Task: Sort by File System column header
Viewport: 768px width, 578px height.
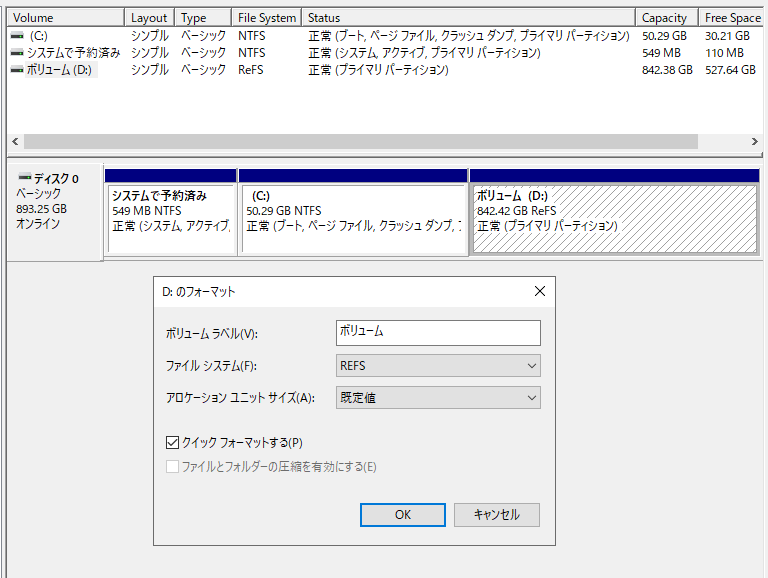Action: [x=266, y=18]
